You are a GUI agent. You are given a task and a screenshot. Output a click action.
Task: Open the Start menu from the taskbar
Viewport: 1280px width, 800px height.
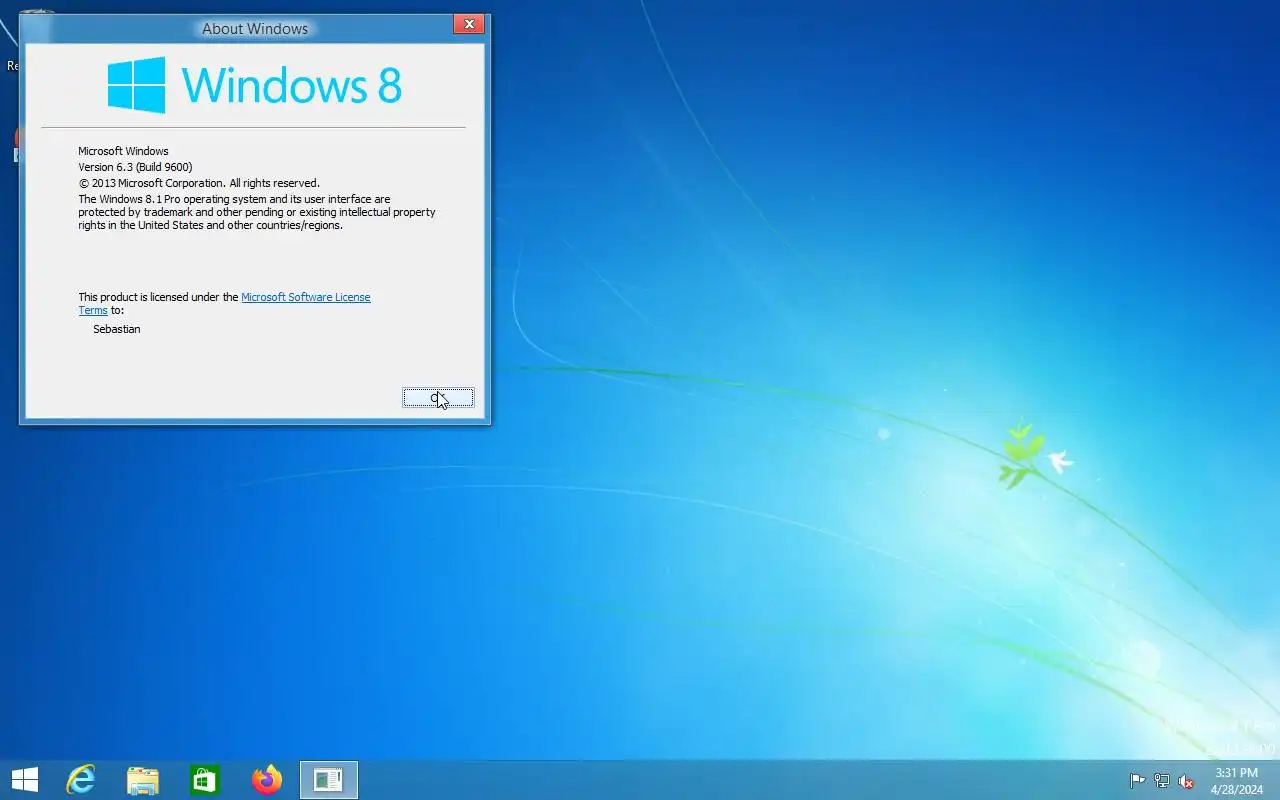click(x=25, y=780)
